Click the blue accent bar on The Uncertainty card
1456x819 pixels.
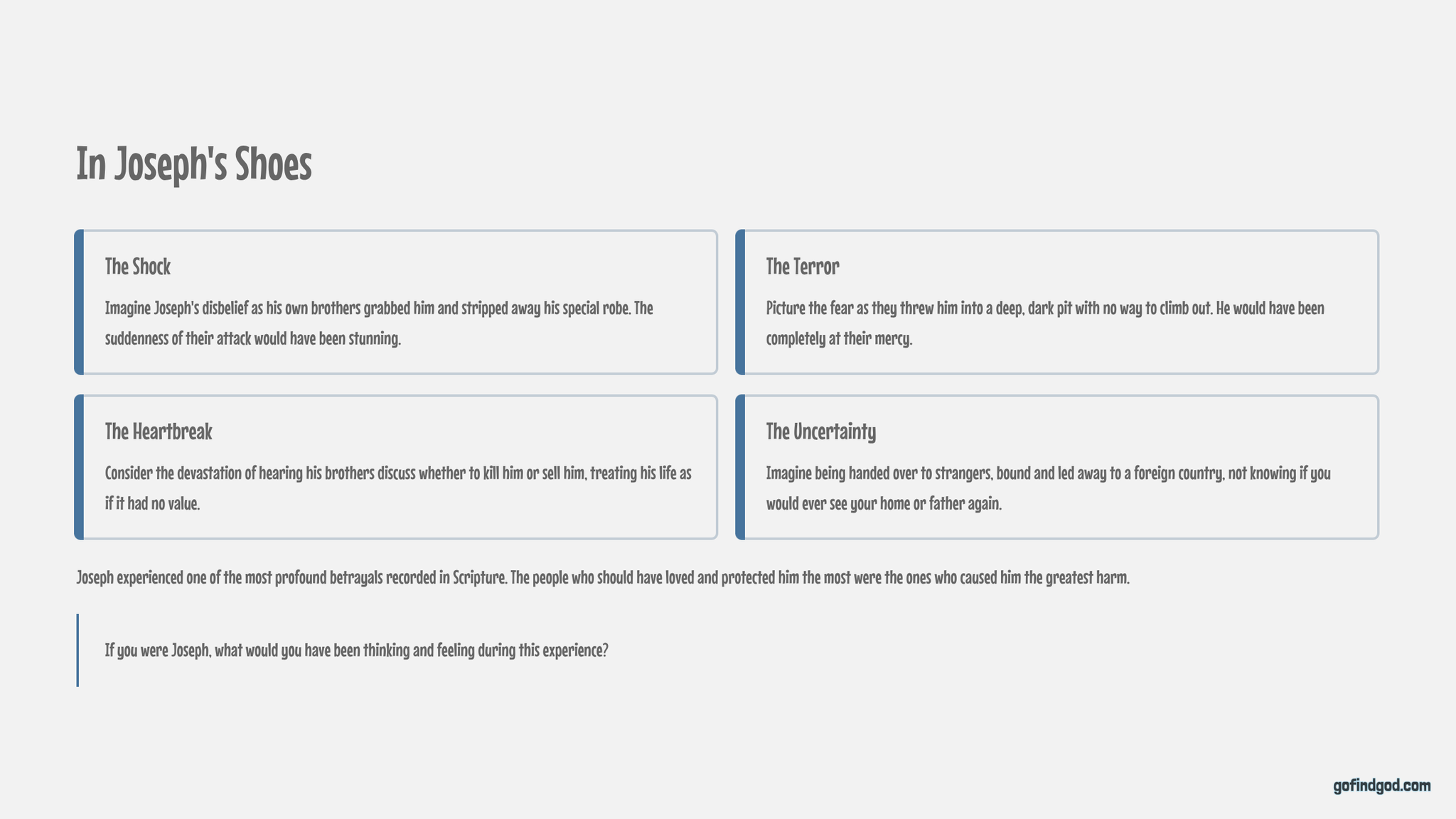point(740,467)
